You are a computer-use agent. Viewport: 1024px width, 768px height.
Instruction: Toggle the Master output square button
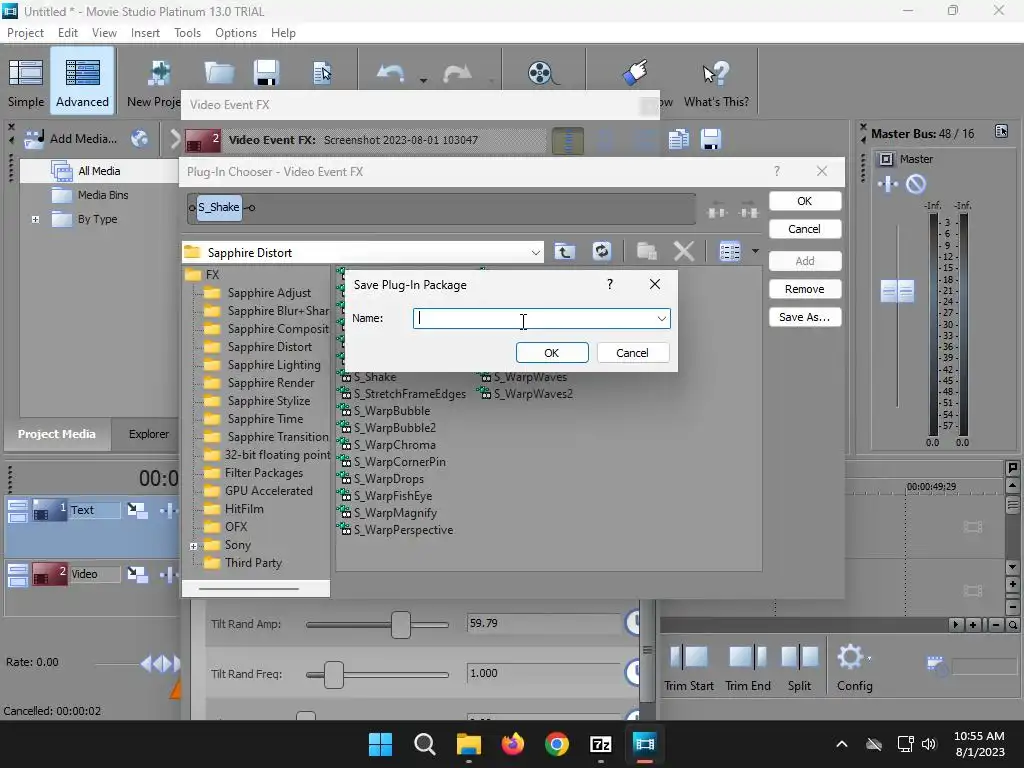point(886,159)
